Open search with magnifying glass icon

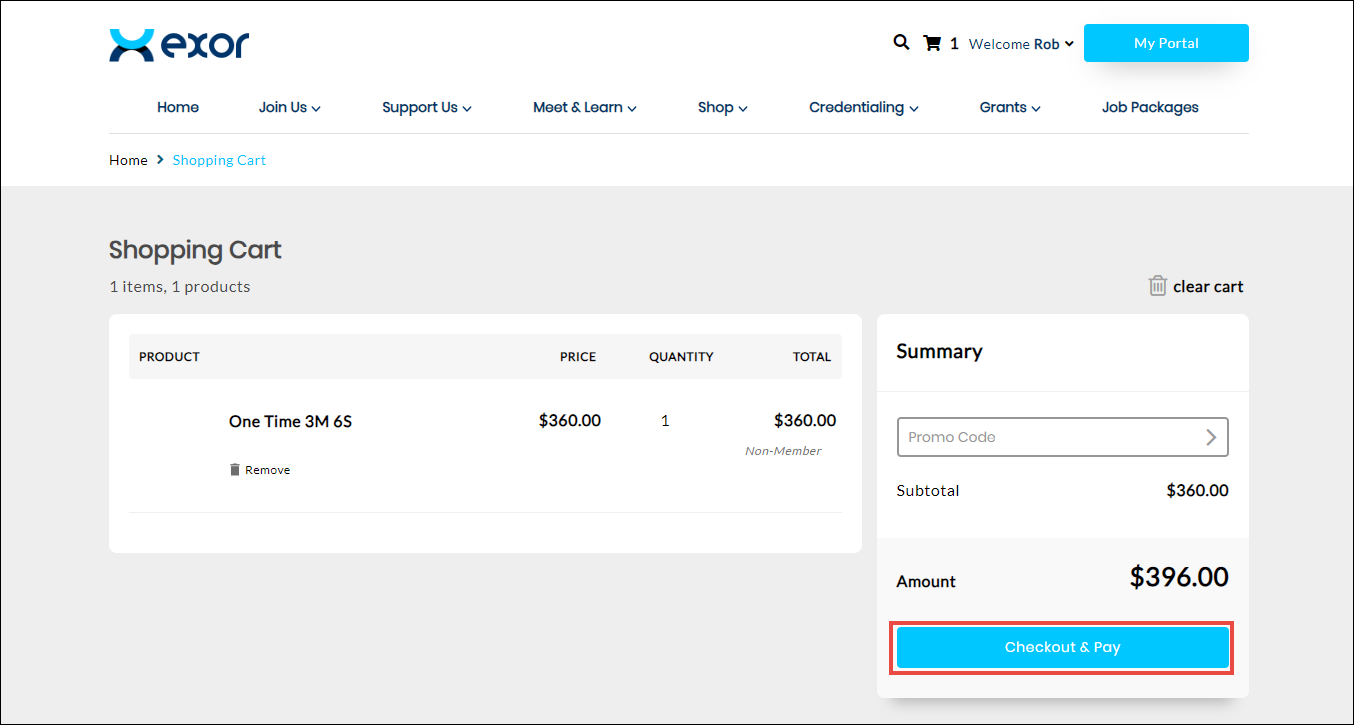click(x=901, y=43)
